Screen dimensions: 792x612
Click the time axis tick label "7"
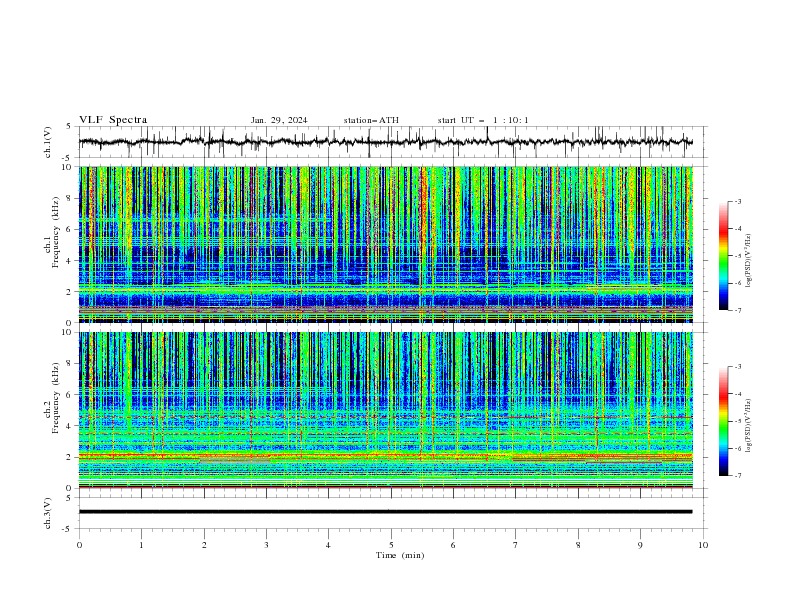click(x=516, y=545)
